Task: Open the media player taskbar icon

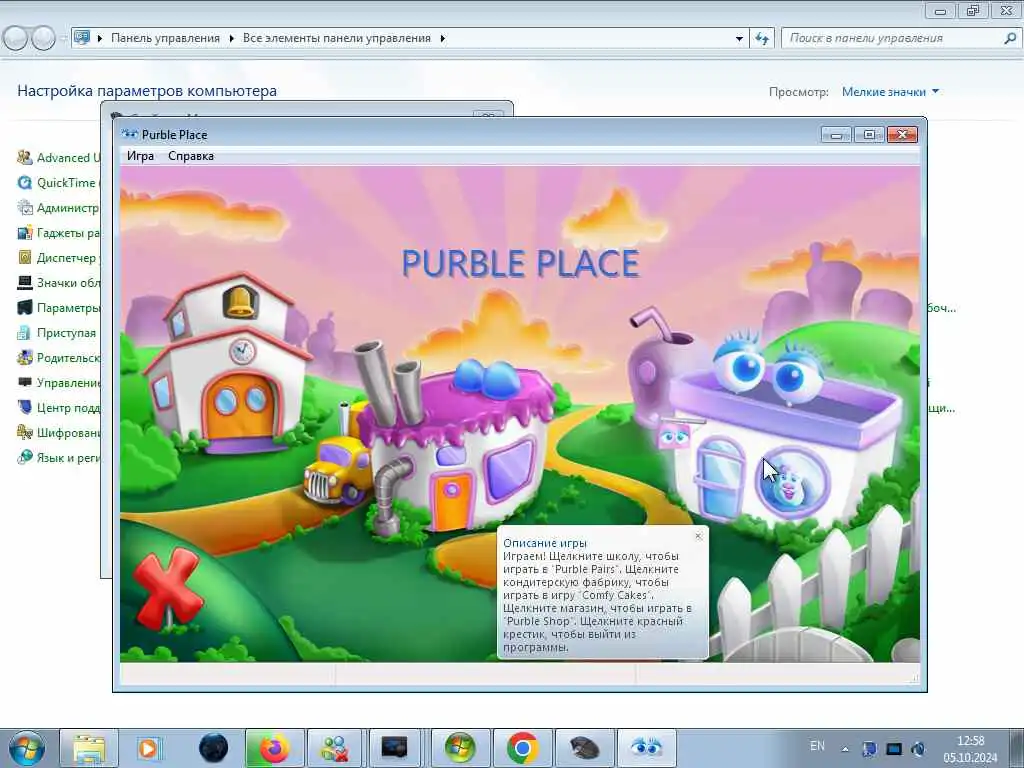Action: (148, 748)
